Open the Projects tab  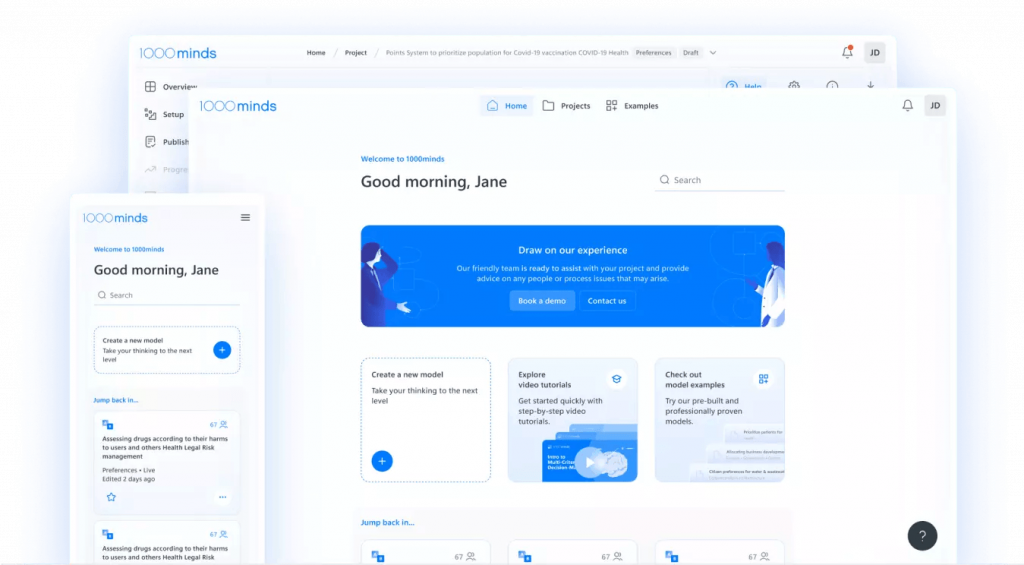coord(566,106)
